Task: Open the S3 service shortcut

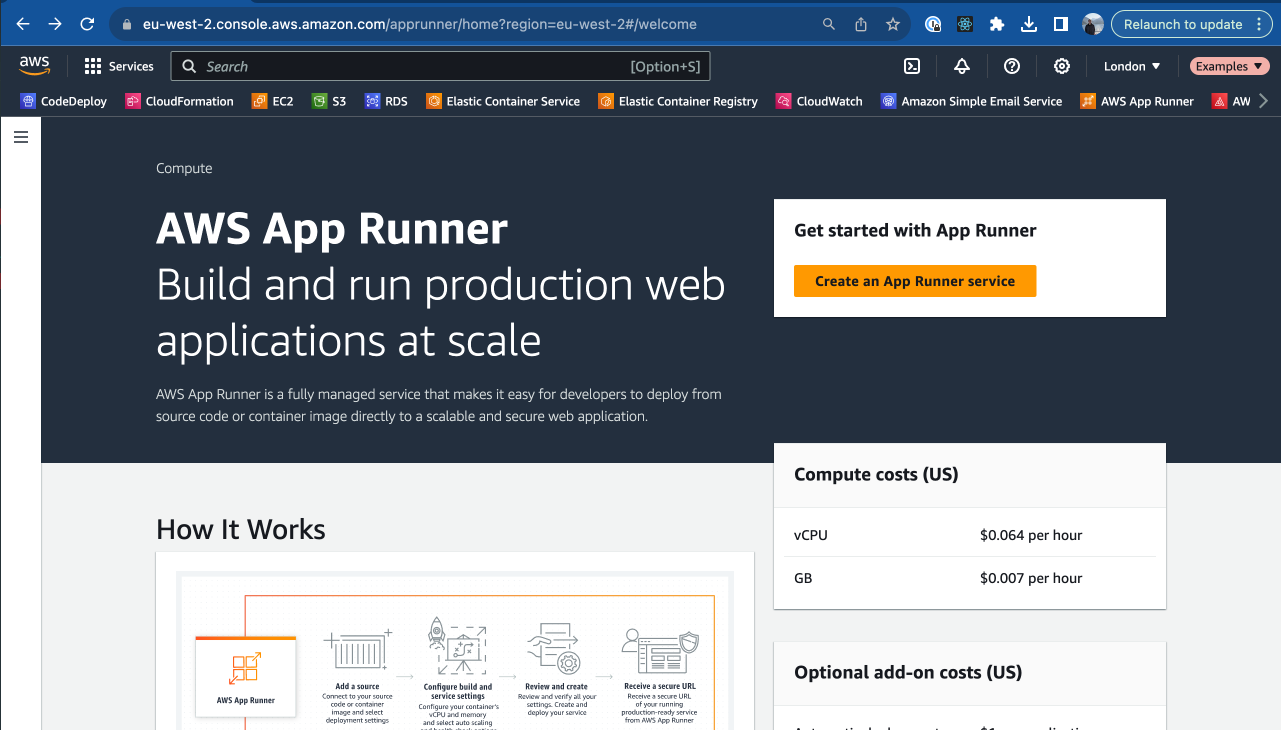Action: [x=329, y=101]
